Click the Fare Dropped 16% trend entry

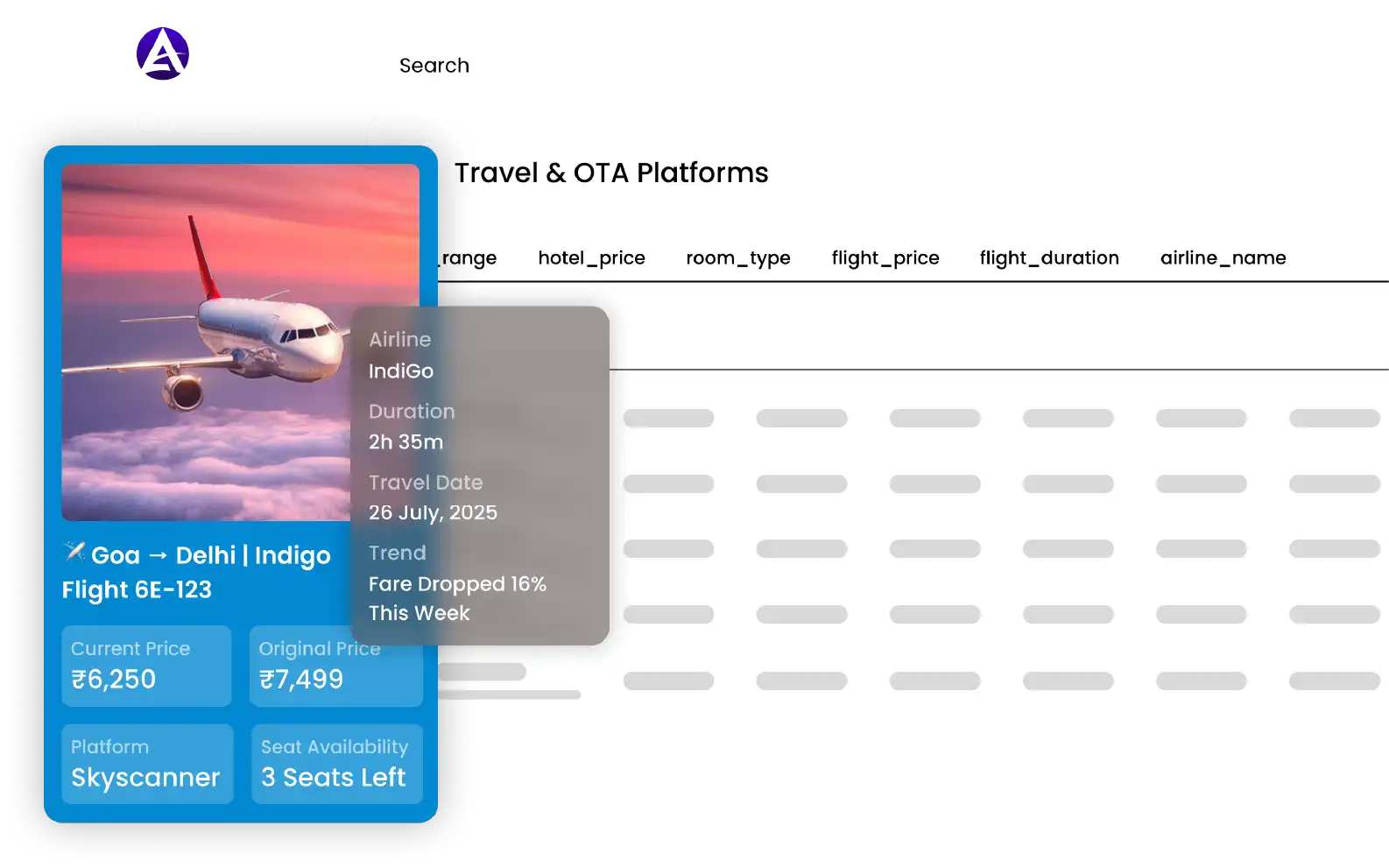457,584
